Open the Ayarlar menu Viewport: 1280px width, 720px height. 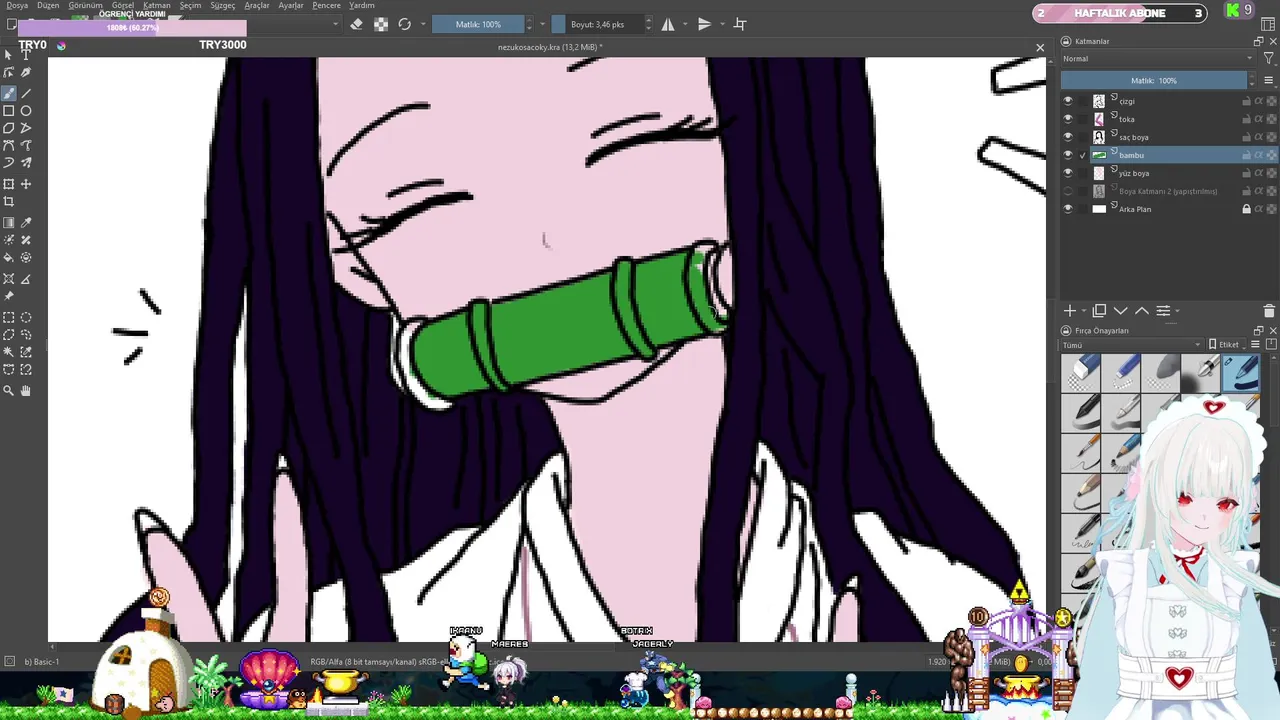click(x=291, y=5)
